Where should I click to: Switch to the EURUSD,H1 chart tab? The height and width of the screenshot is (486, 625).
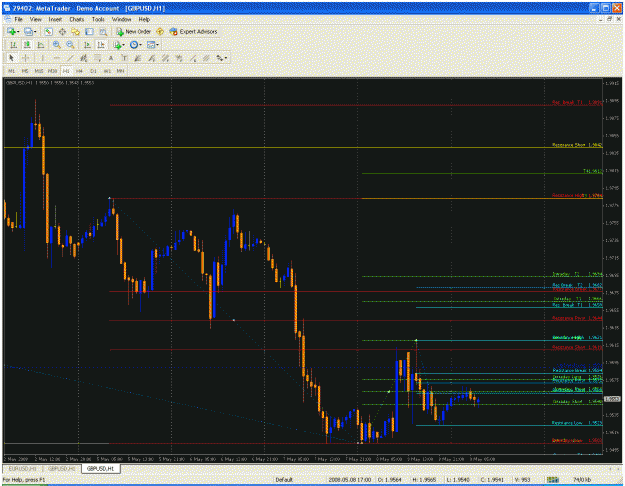coord(23,469)
